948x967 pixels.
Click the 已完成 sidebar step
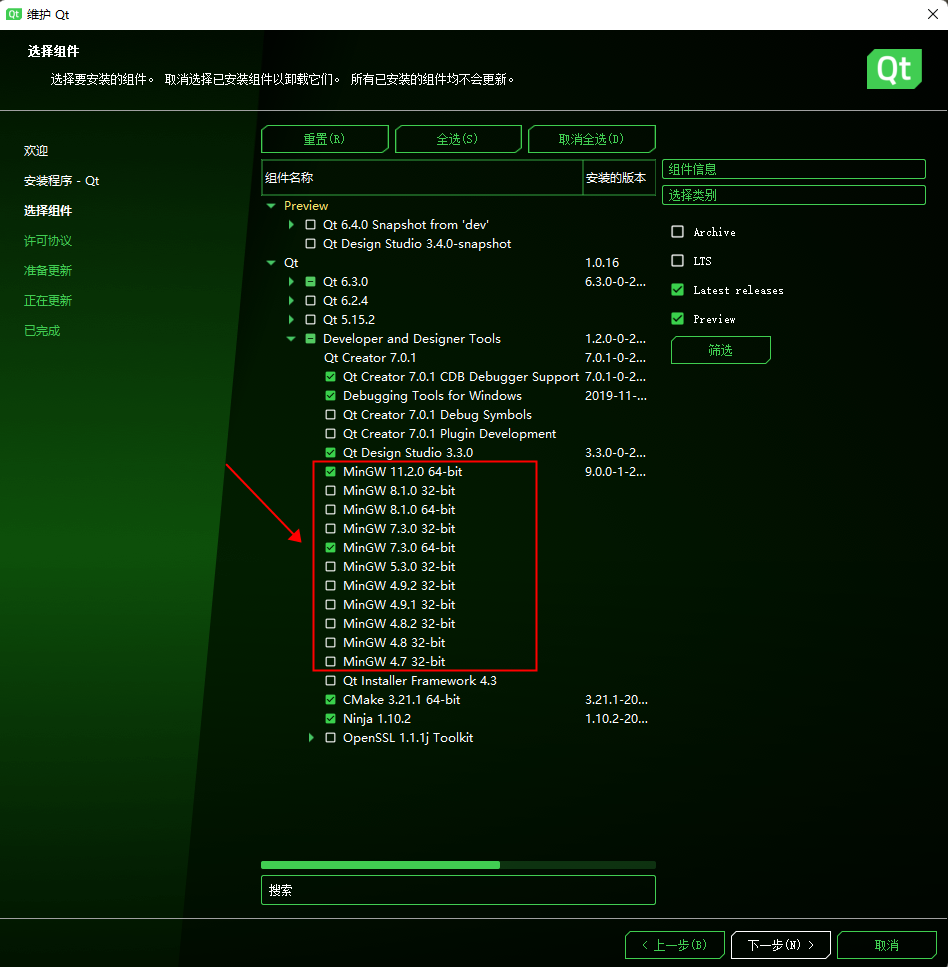[42, 331]
